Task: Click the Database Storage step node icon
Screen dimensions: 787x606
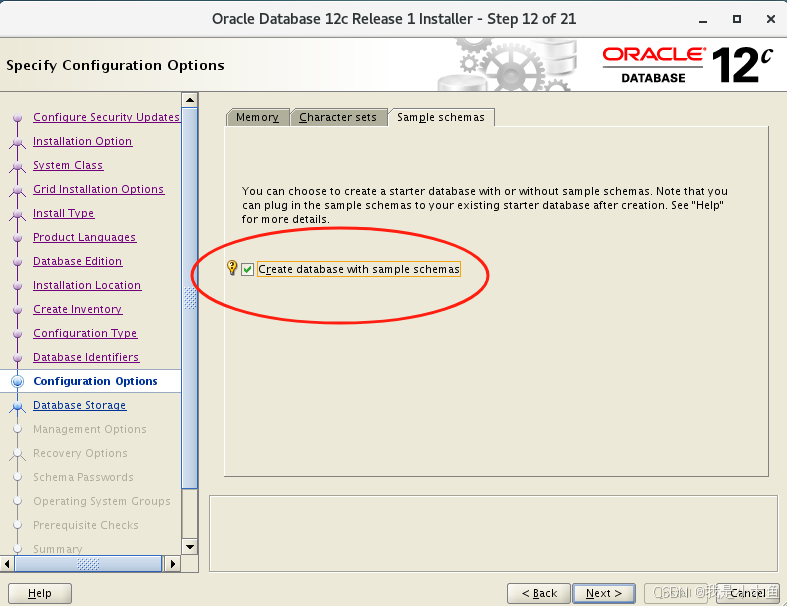Action: (18, 406)
